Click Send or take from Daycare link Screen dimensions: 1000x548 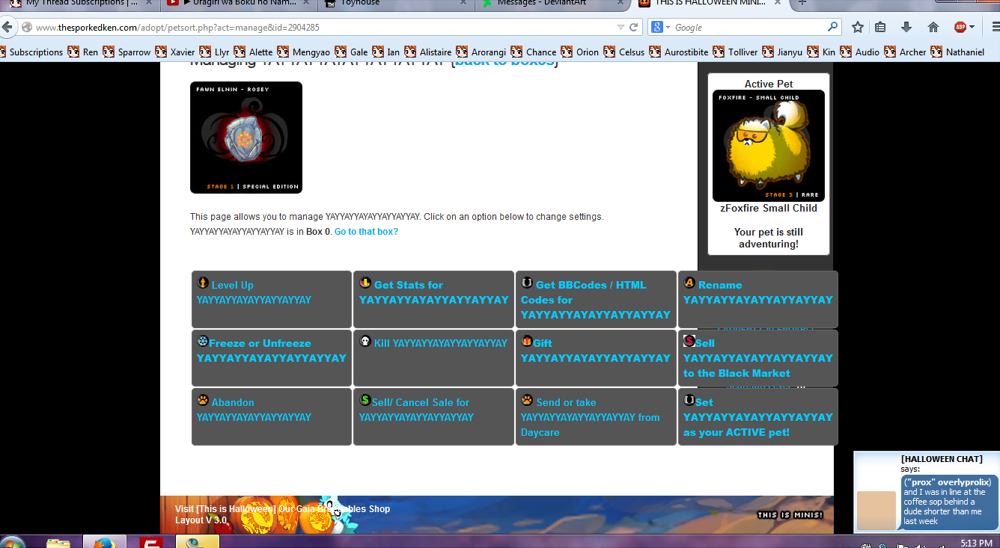click(x=591, y=417)
